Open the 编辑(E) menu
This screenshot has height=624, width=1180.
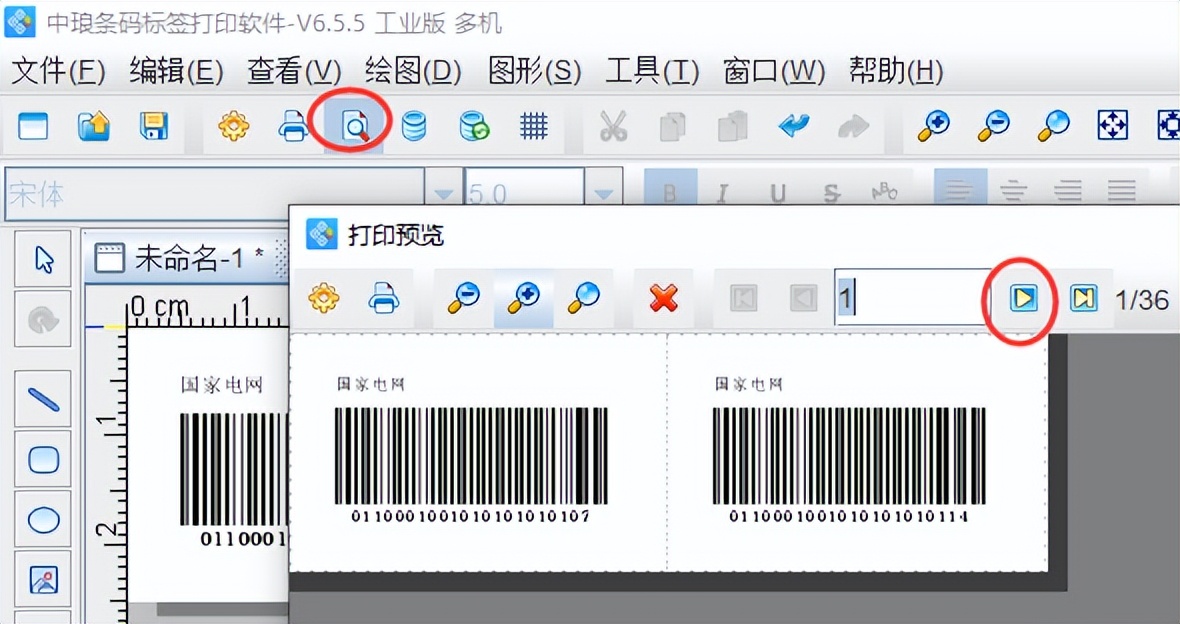176,72
